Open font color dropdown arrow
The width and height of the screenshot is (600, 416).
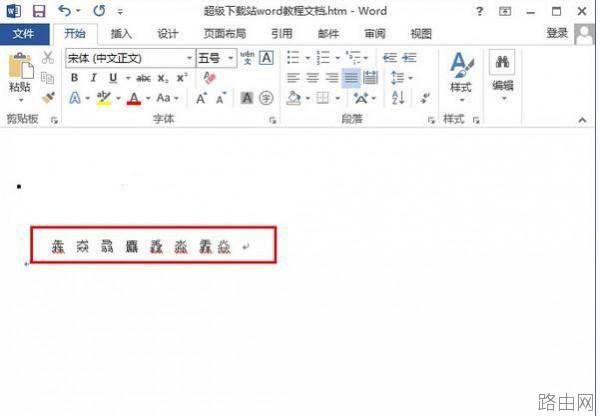148,99
